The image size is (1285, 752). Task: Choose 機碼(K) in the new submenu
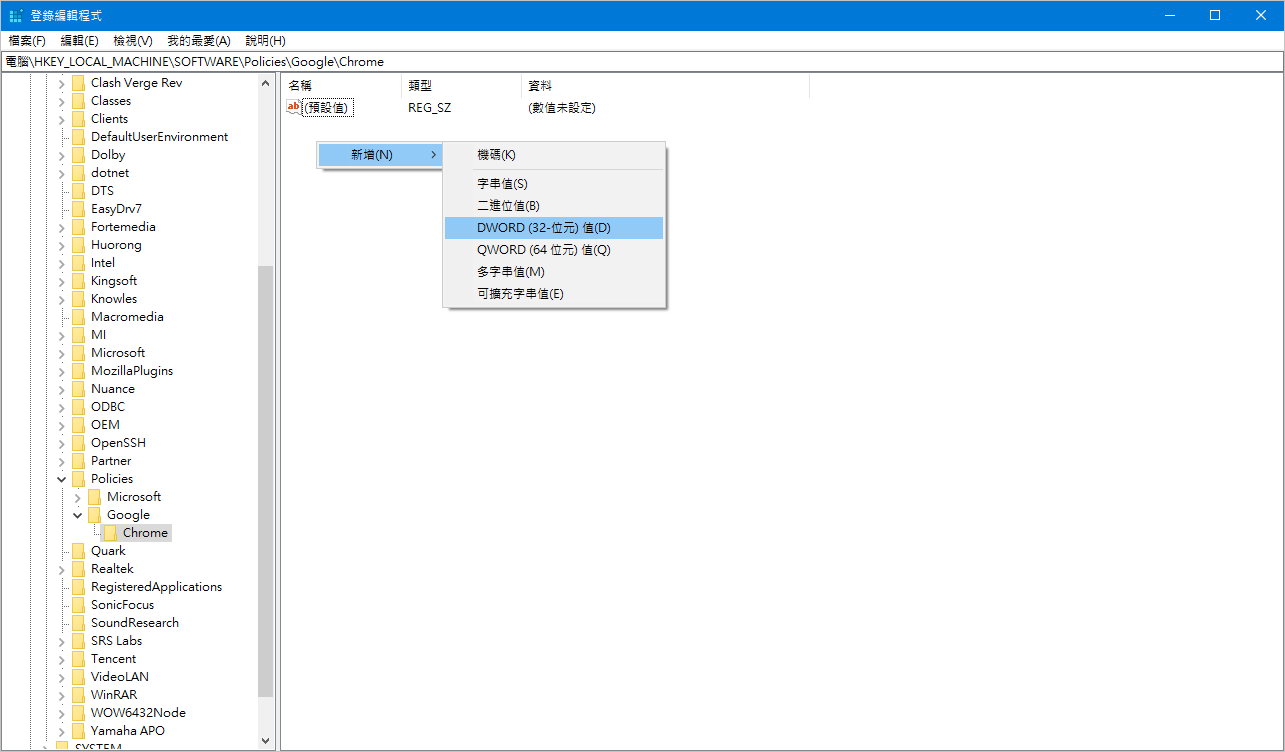coord(554,155)
